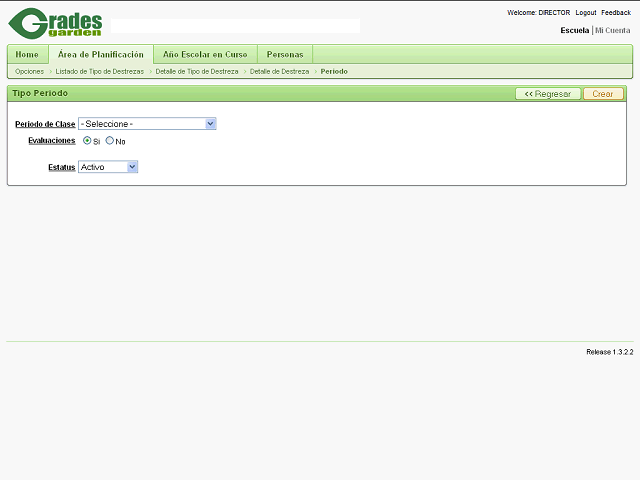Switch to Área de Planificación tab
The image size is (640, 480).
(101, 54)
